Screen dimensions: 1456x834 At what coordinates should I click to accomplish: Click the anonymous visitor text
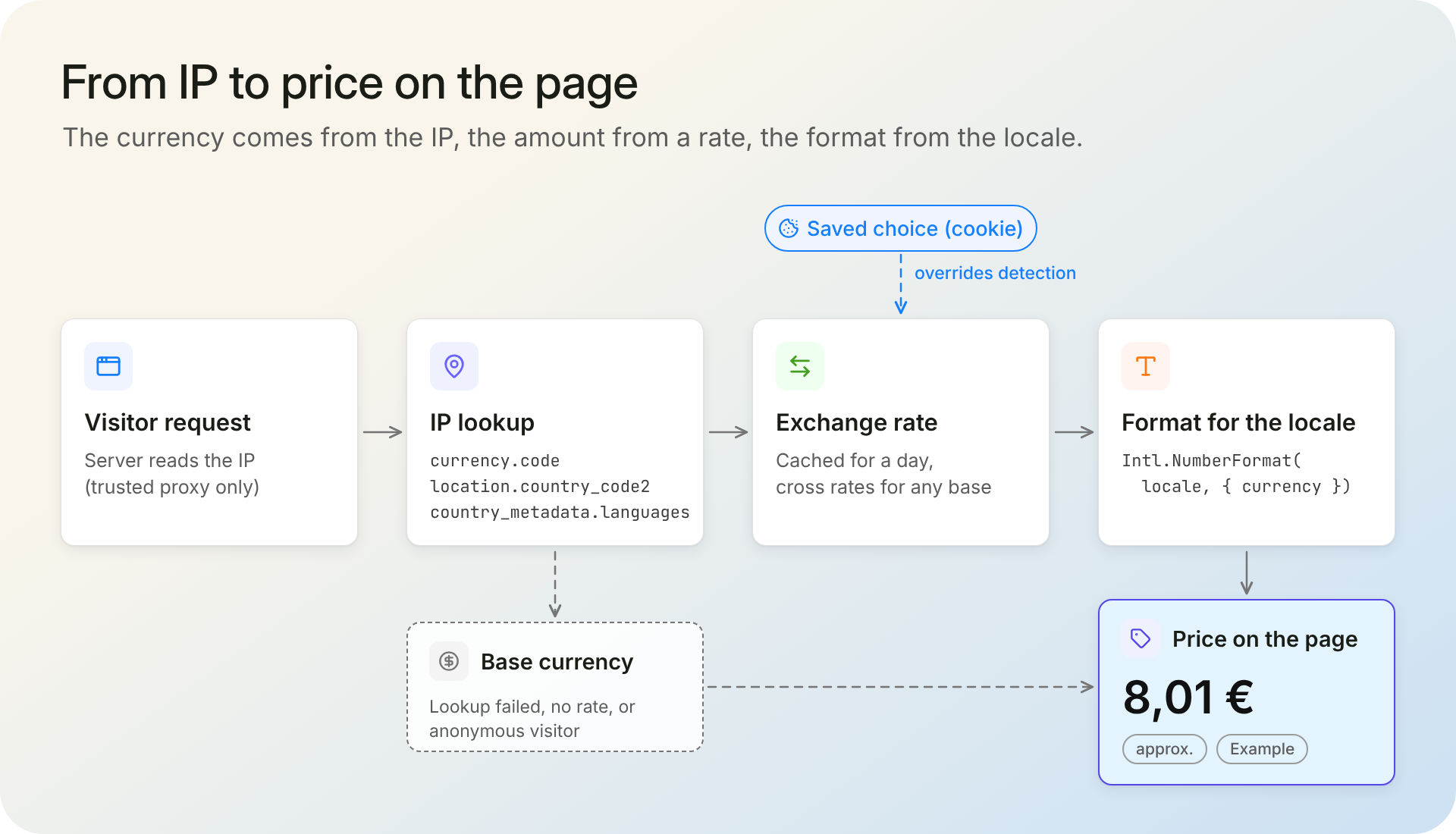pyautogui.click(x=504, y=731)
